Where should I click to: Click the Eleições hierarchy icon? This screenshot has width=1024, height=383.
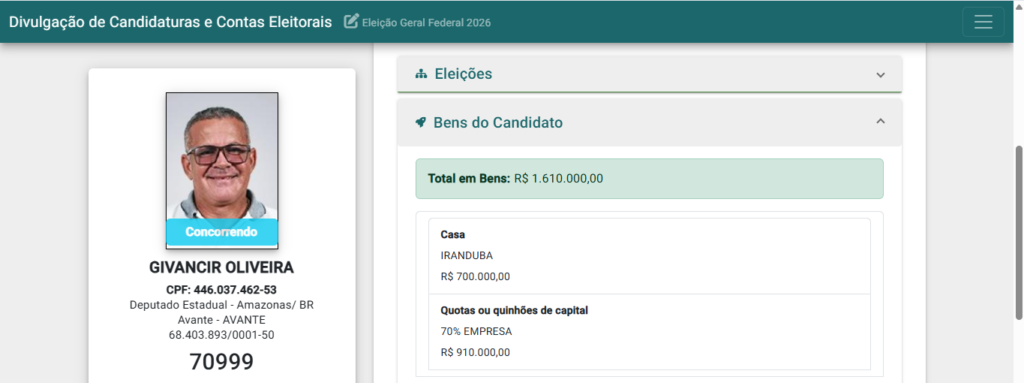(421, 75)
